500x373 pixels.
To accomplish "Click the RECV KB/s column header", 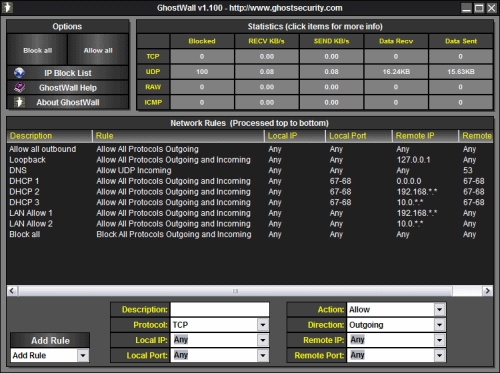I will pos(267,41).
